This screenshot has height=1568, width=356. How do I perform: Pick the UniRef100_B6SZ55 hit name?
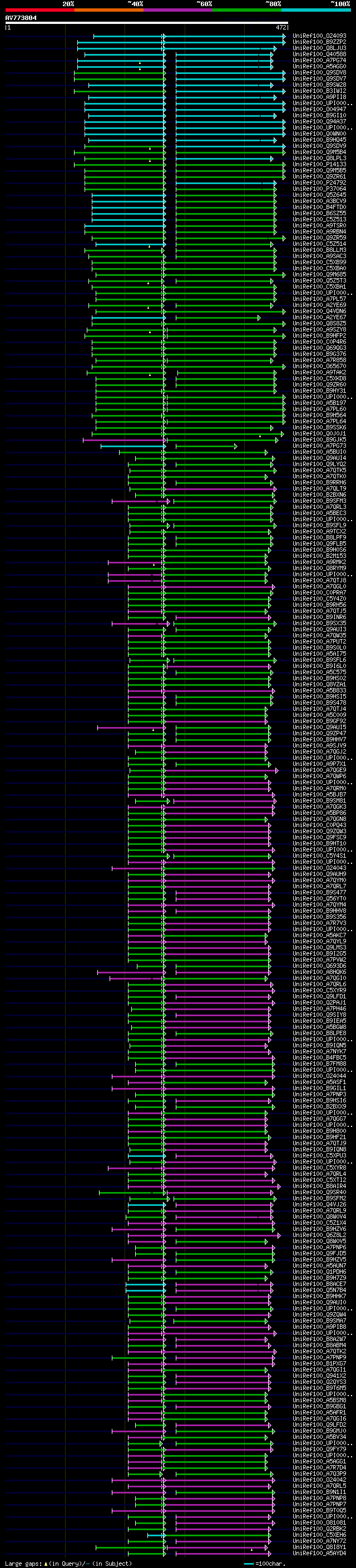coord(319,213)
